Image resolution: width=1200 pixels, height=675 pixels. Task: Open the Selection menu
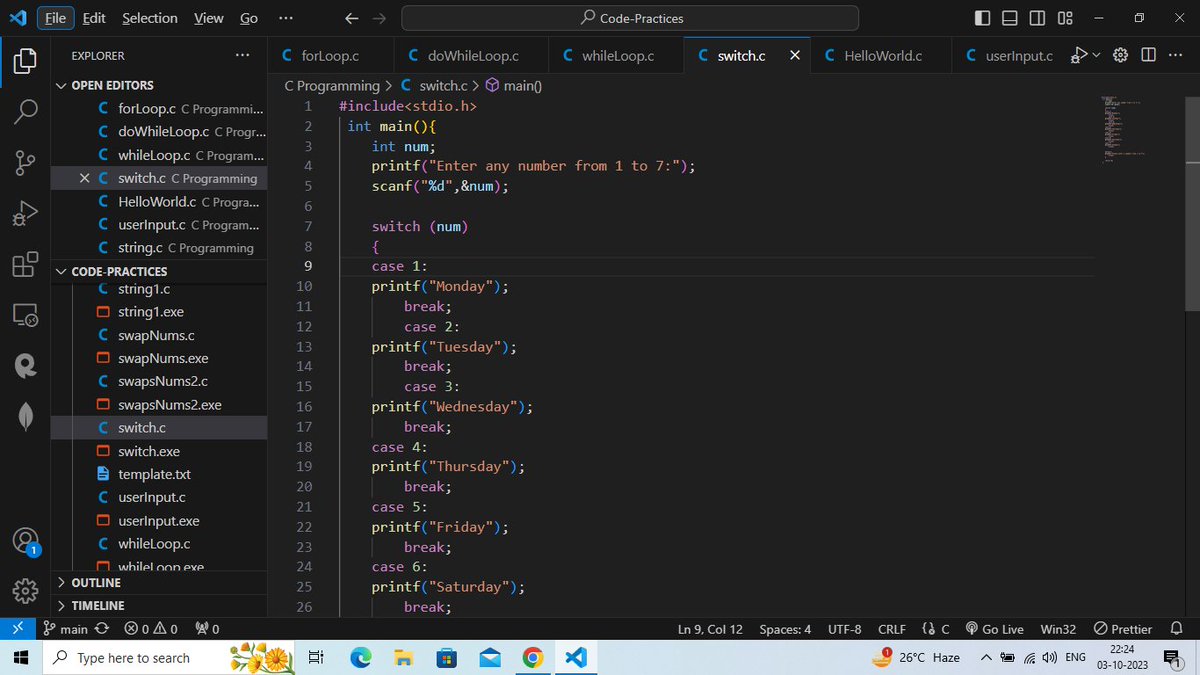click(x=150, y=18)
